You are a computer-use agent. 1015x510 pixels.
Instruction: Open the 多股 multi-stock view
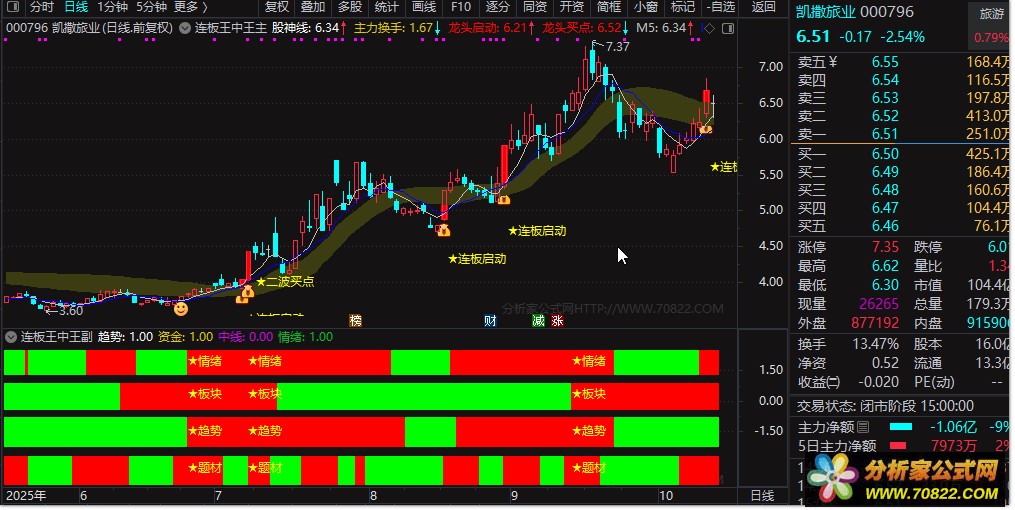(350, 7)
